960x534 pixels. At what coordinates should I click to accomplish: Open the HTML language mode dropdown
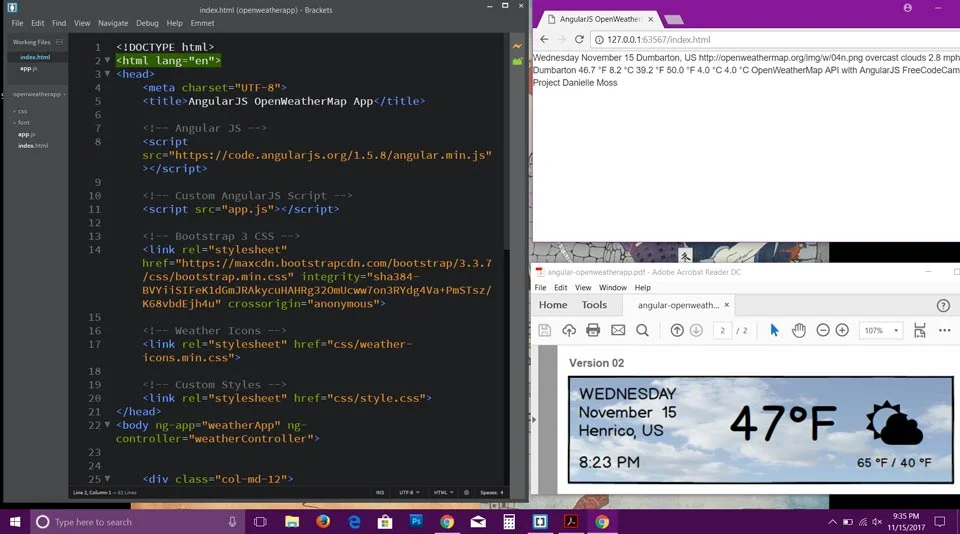(443, 492)
